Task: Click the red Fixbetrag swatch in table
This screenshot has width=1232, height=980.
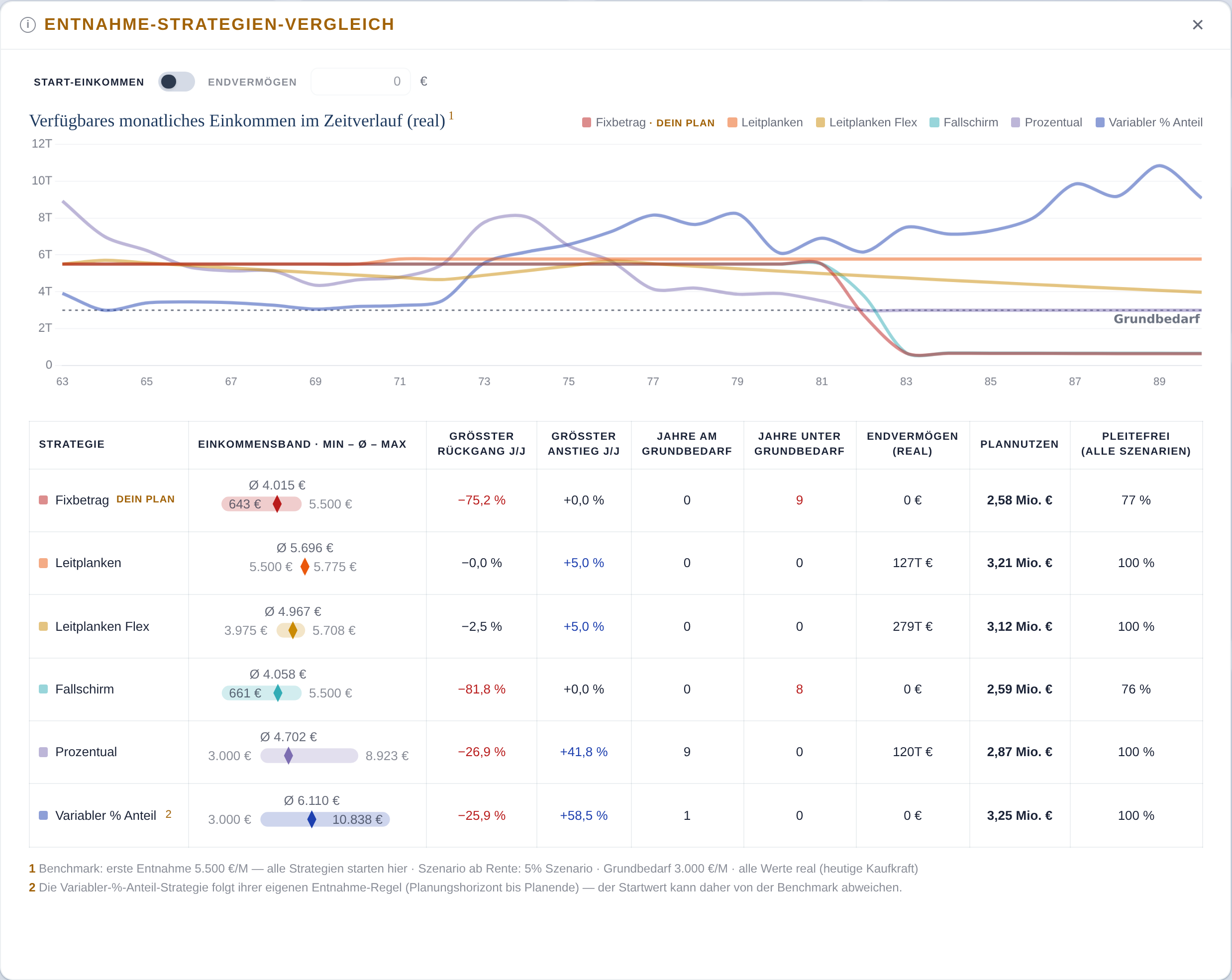Action: click(43, 500)
